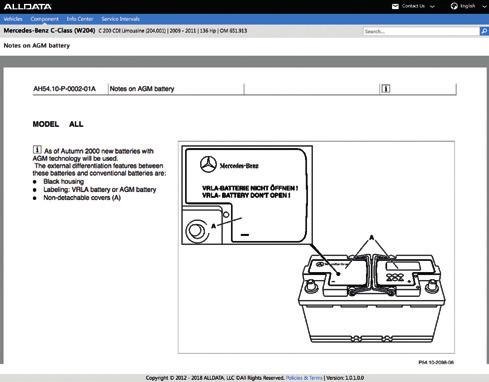
Task: Open the Info Center menu
Action: coord(80,19)
